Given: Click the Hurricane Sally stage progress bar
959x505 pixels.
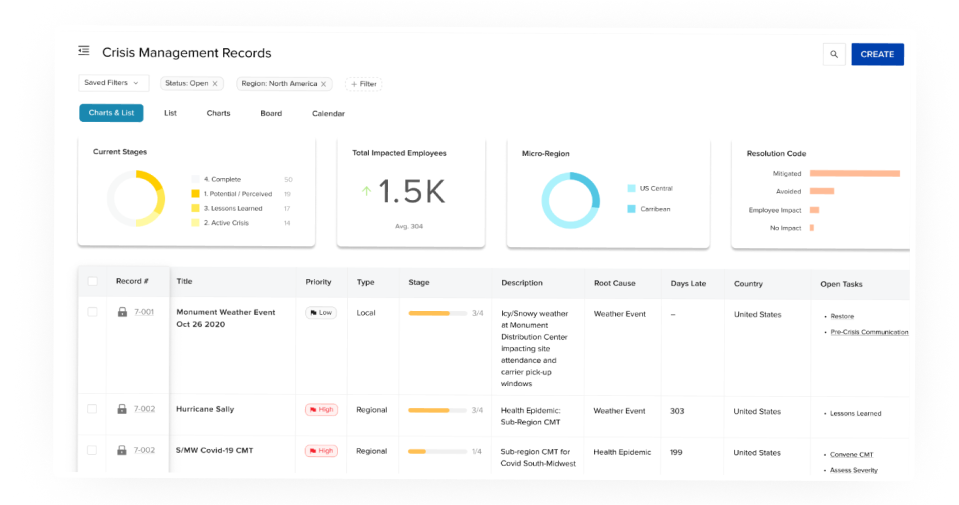Looking at the screenshot, I should point(437,410).
